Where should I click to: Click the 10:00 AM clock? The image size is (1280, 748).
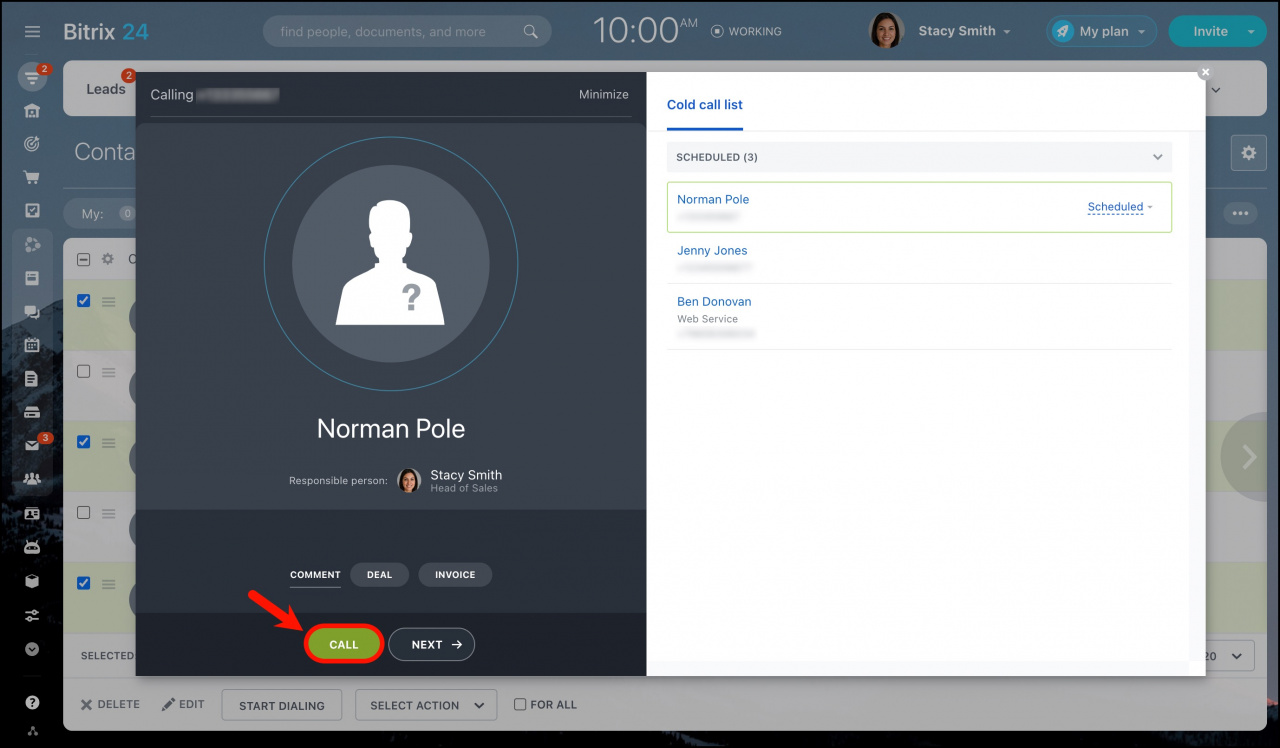click(643, 31)
